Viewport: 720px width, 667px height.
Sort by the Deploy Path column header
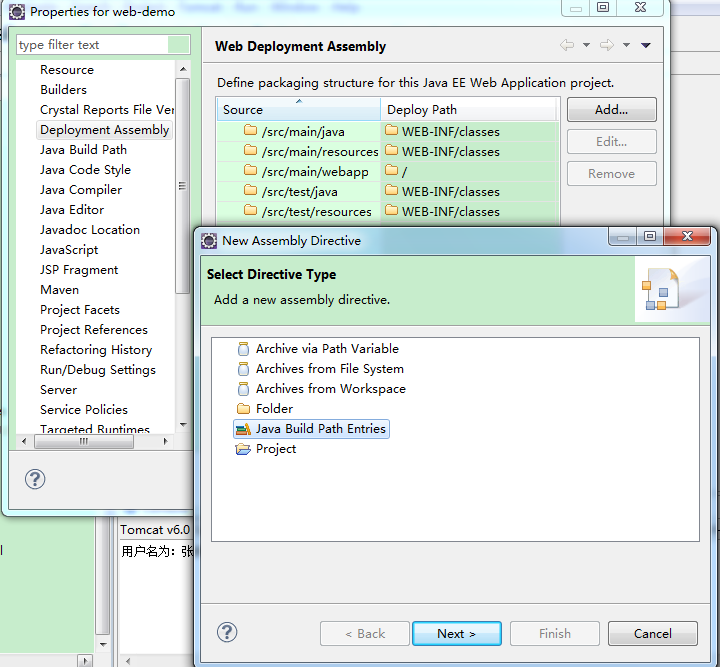[x=468, y=109]
